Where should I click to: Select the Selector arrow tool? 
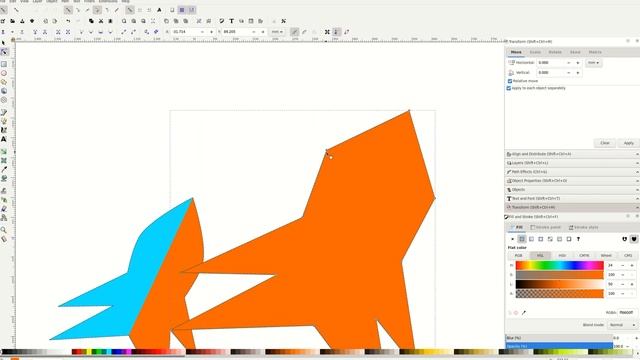point(4,43)
